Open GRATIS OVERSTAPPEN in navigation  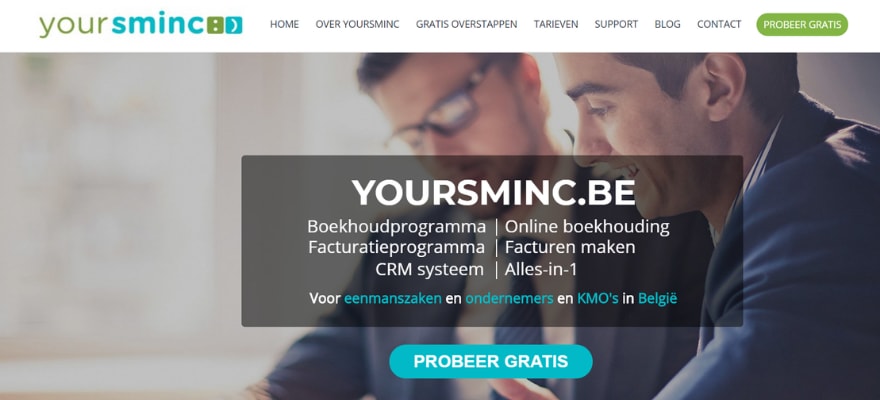pyautogui.click(x=466, y=25)
